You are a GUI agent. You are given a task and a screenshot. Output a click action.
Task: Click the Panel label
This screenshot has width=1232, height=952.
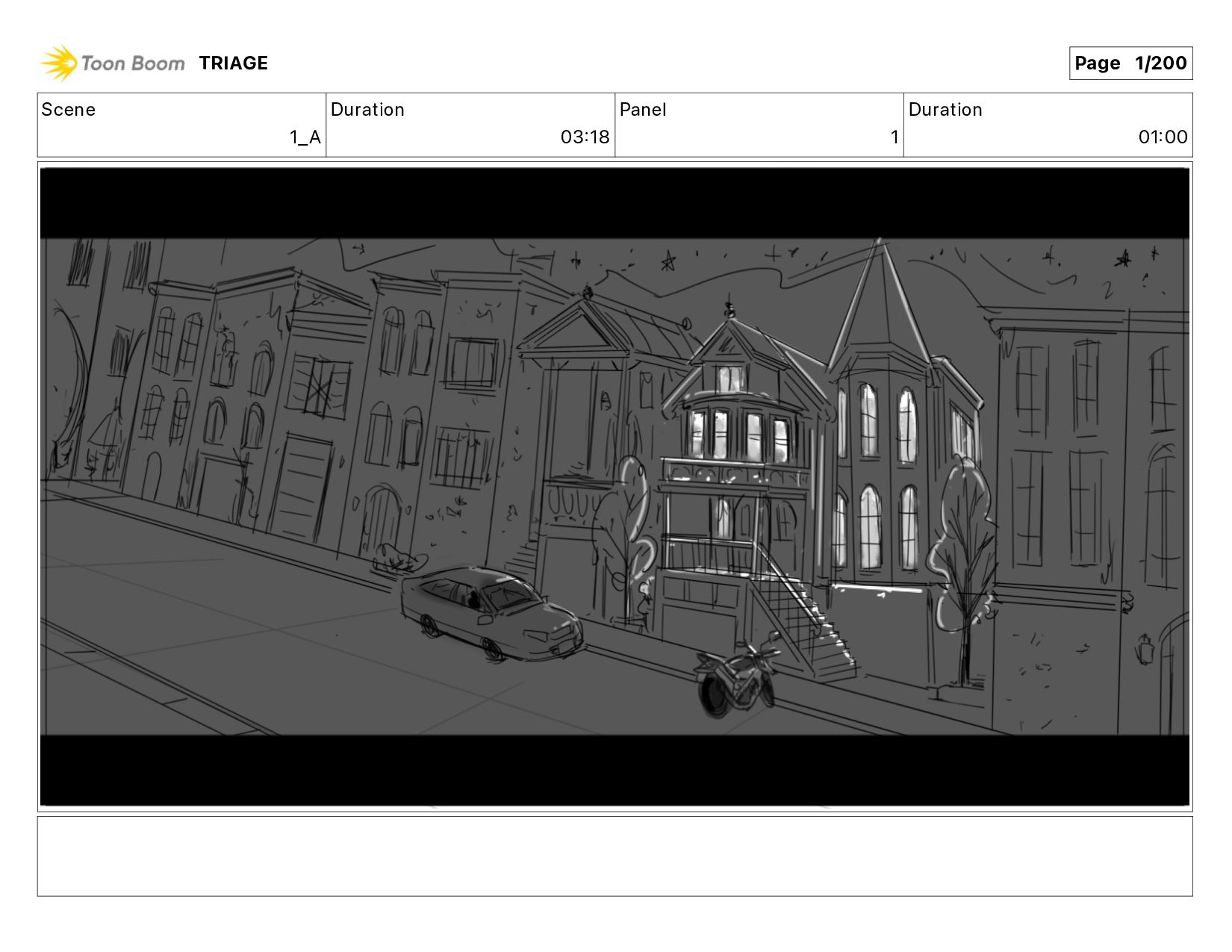pos(643,110)
